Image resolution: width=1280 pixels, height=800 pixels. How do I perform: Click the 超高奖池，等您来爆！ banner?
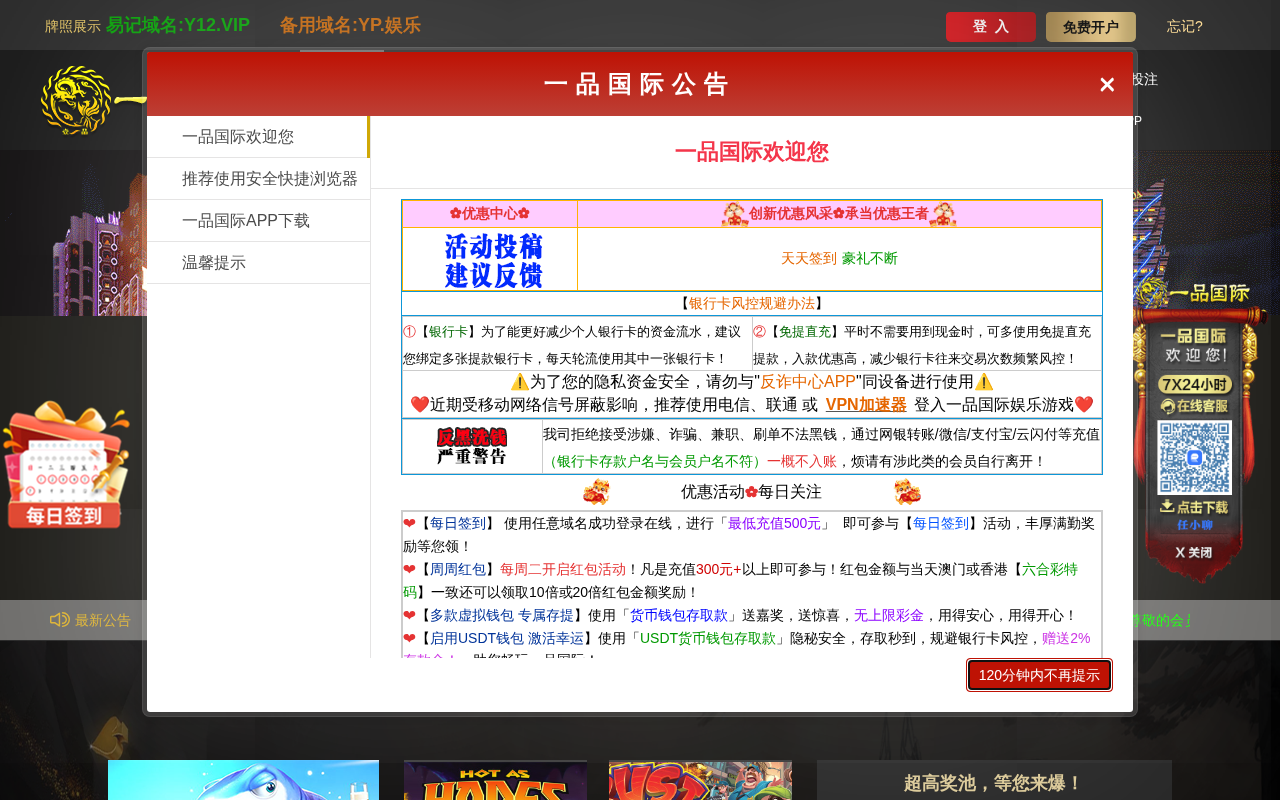(x=994, y=783)
